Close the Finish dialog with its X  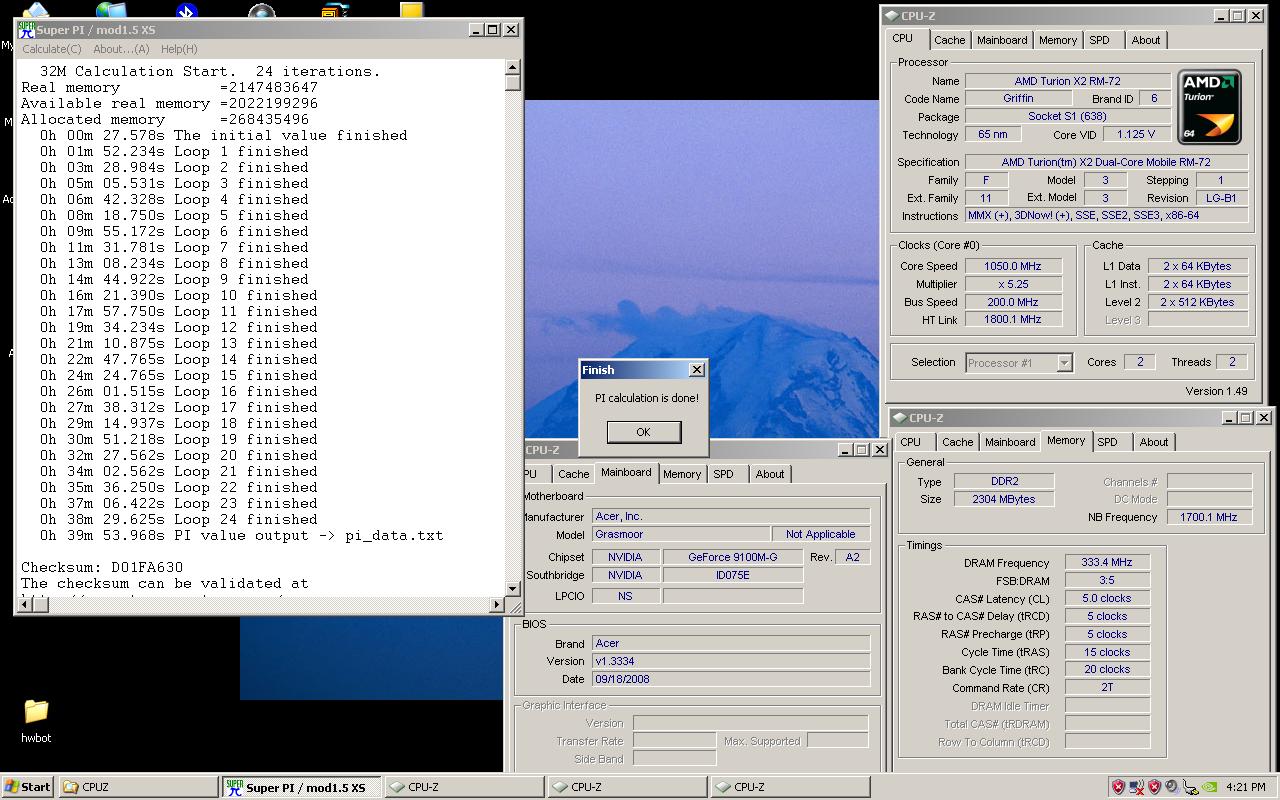(x=697, y=370)
